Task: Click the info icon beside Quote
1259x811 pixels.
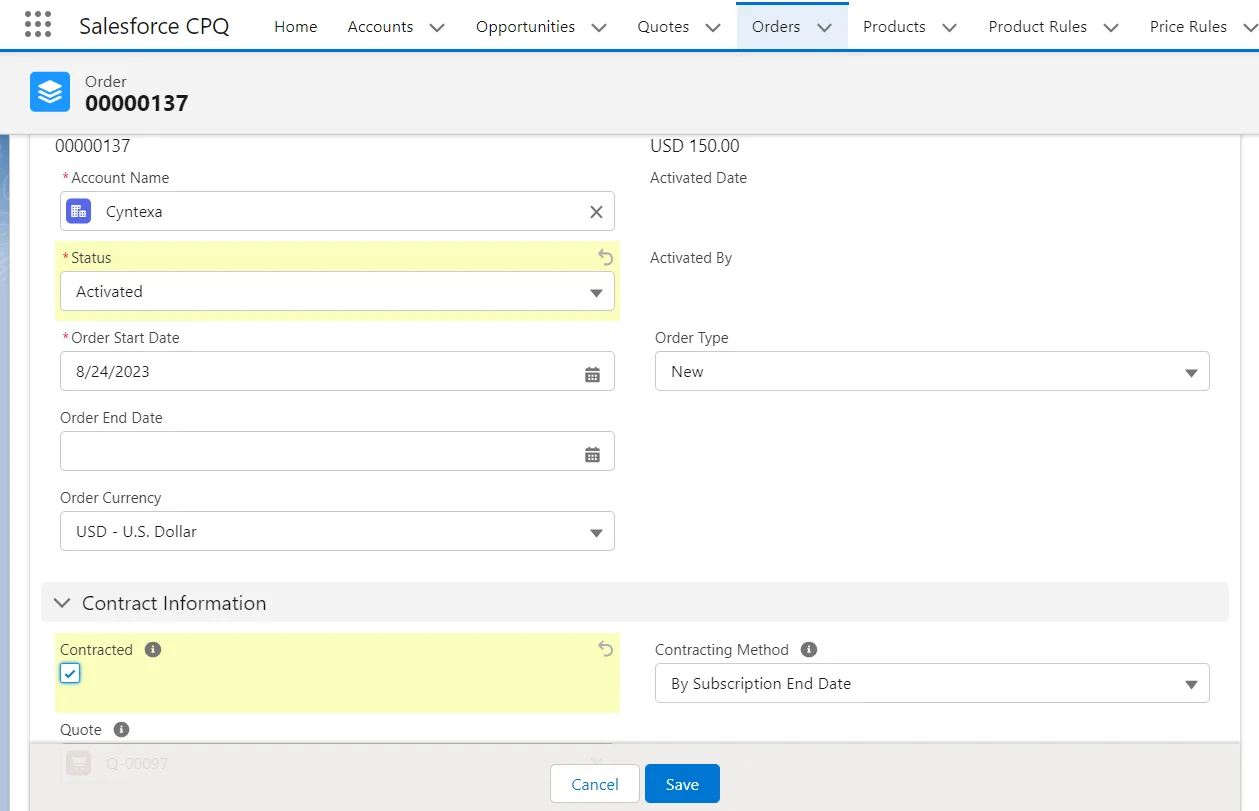Action: click(x=120, y=729)
